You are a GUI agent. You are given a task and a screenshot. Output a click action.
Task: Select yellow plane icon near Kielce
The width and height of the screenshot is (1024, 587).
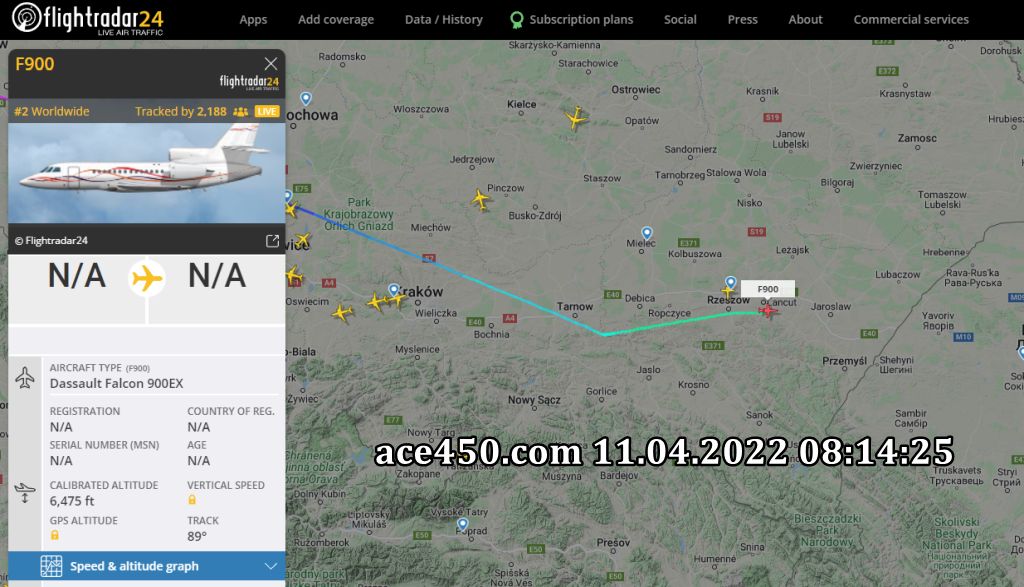point(575,118)
